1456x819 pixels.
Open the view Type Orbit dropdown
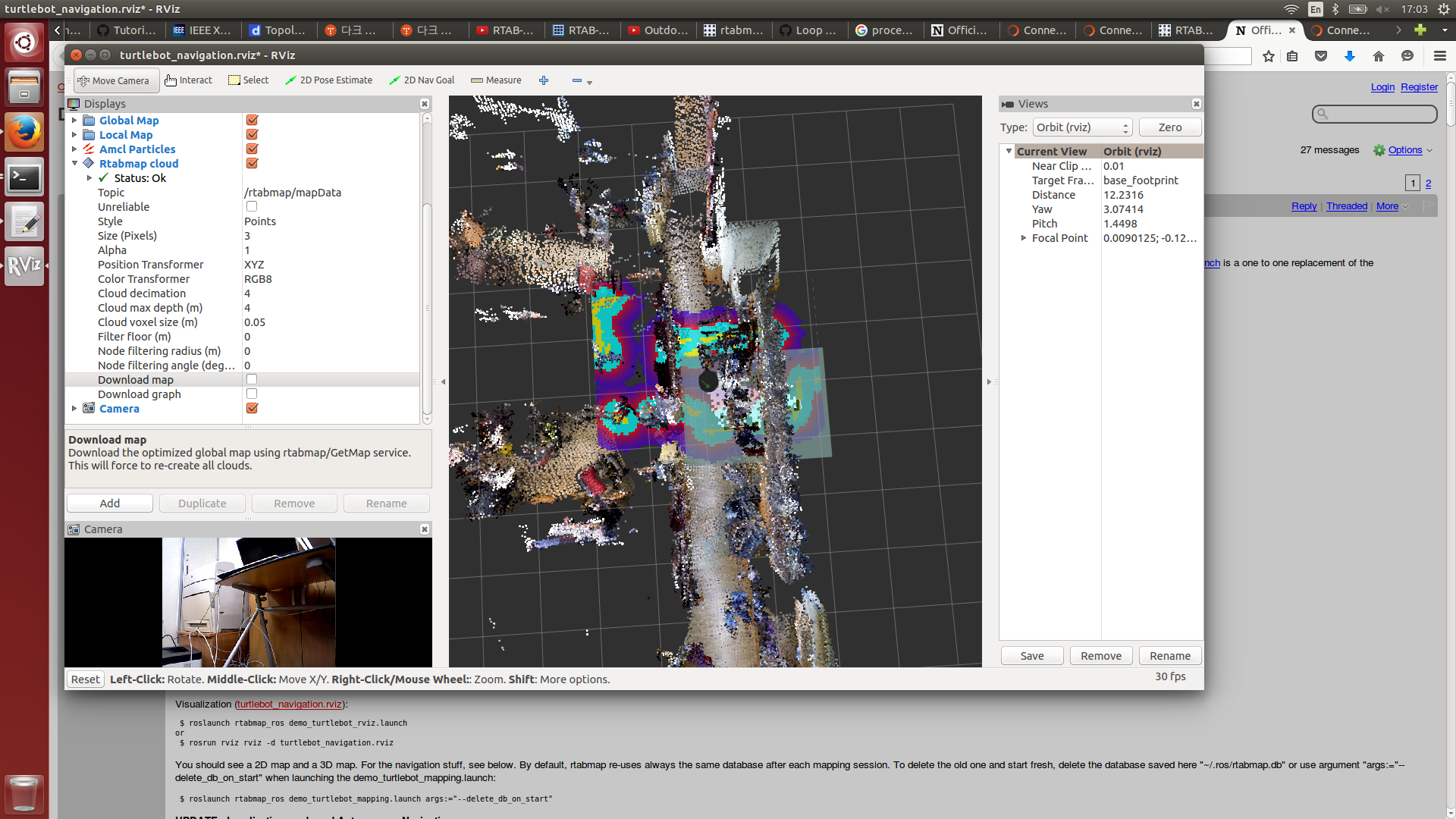point(1082,127)
